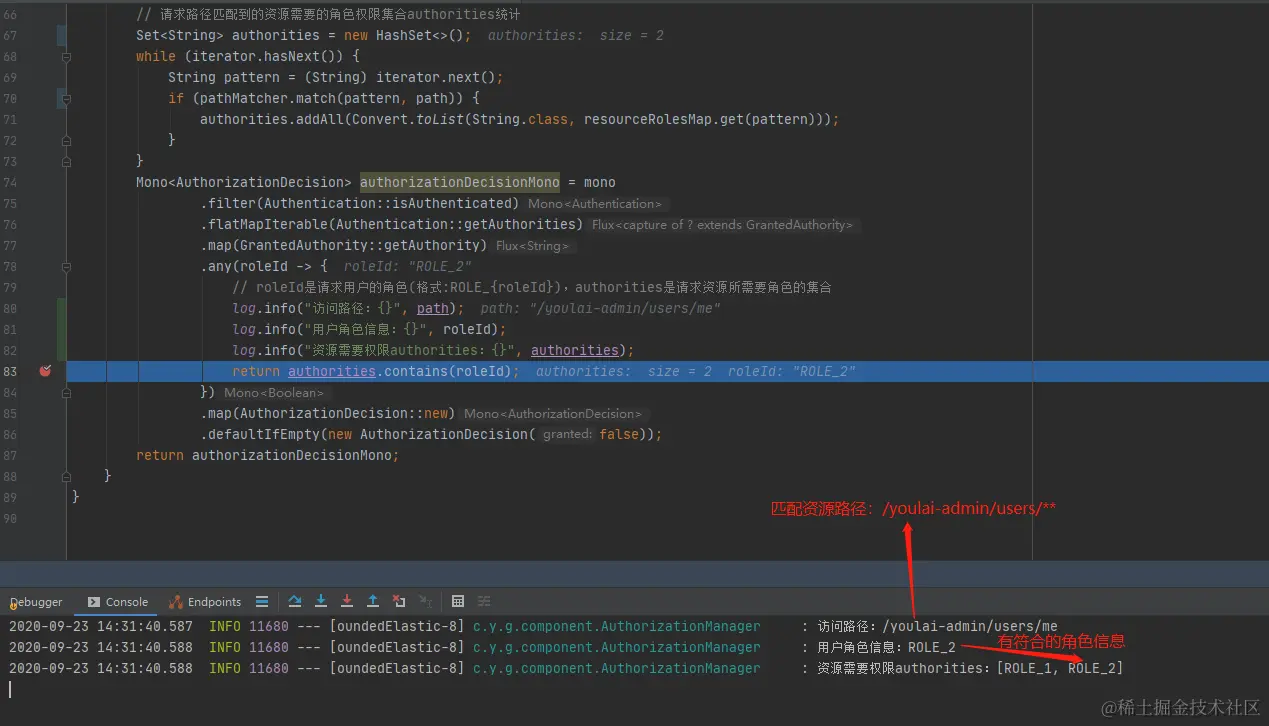Switch to the Console tab
The image size is (1269, 726).
click(118, 602)
